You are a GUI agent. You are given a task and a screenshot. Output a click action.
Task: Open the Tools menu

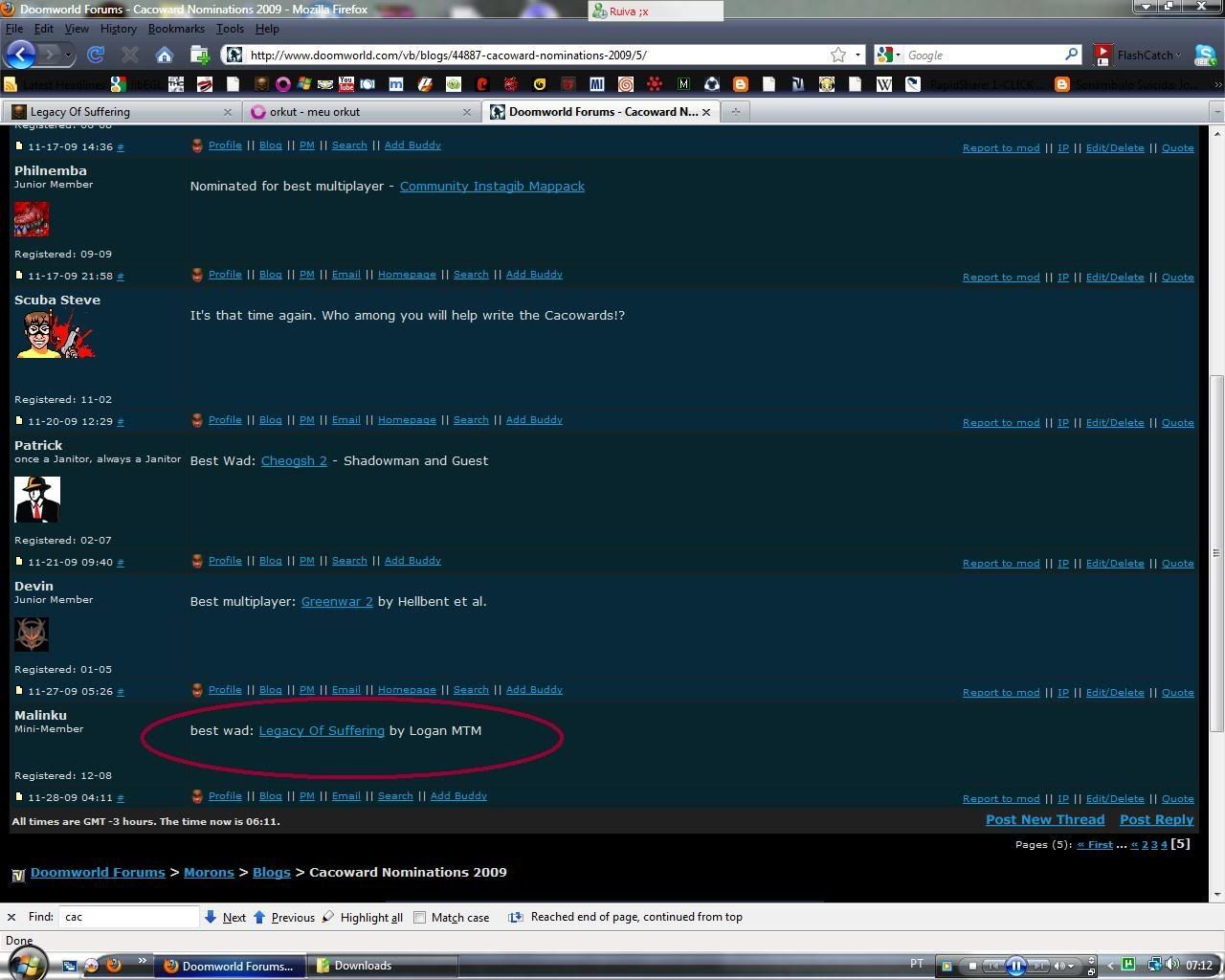coord(230,29)
